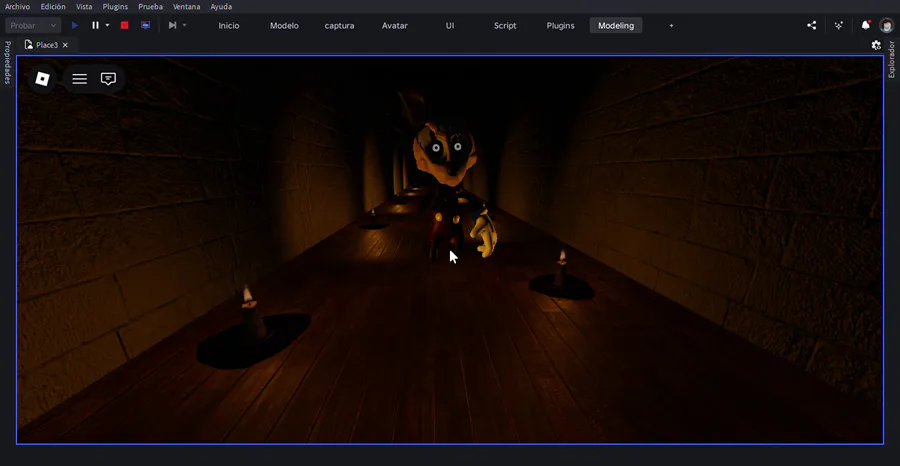
Task: Open the notifications bell
Action: click(x=866, y=25)
